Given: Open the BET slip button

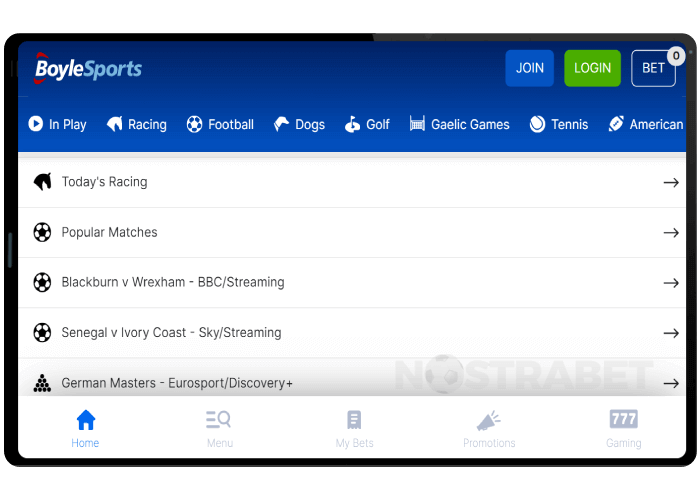Looking at the screenshot, I should pyautogui.click(x=653, y=68).
